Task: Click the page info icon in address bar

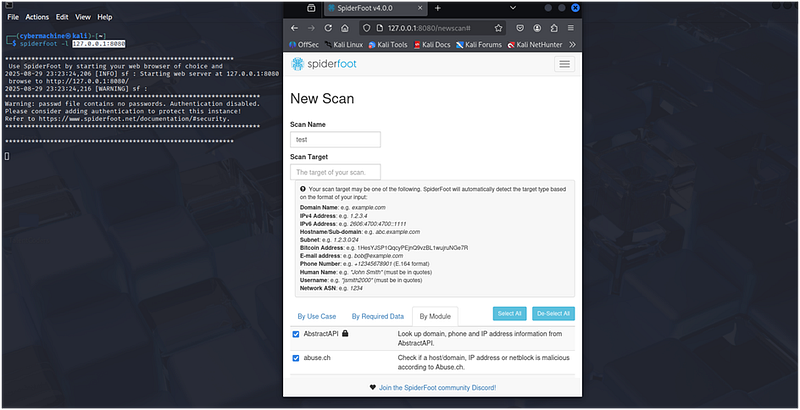Action: pyautogui.click(x=379, y=28)
